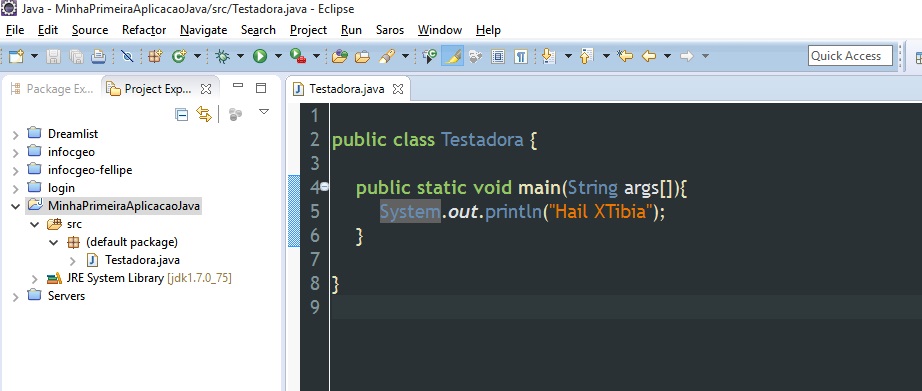Open the Refactor menu

[x=144, y=30]
